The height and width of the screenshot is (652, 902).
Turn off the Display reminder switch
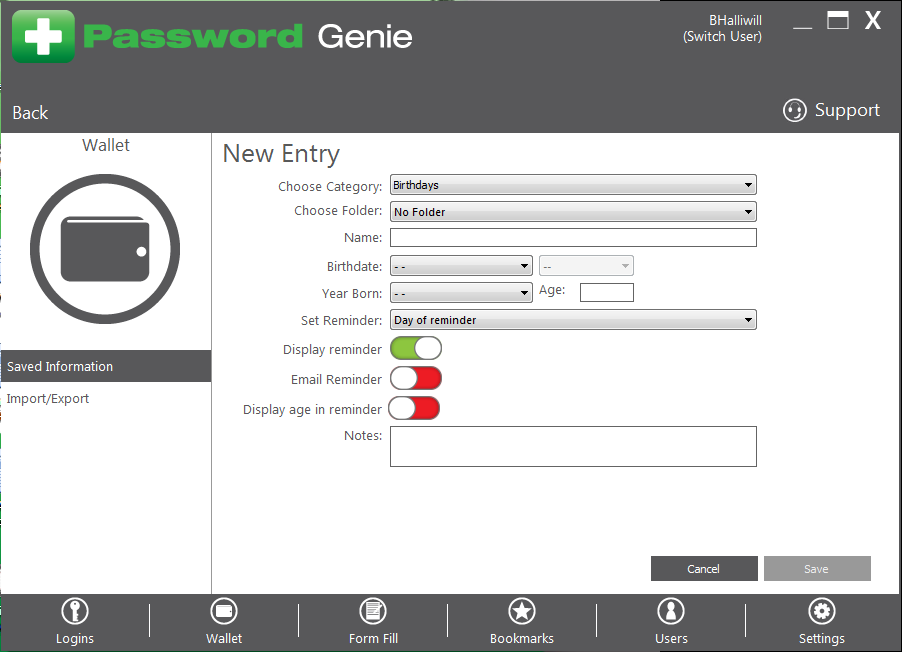click(416, 349)
